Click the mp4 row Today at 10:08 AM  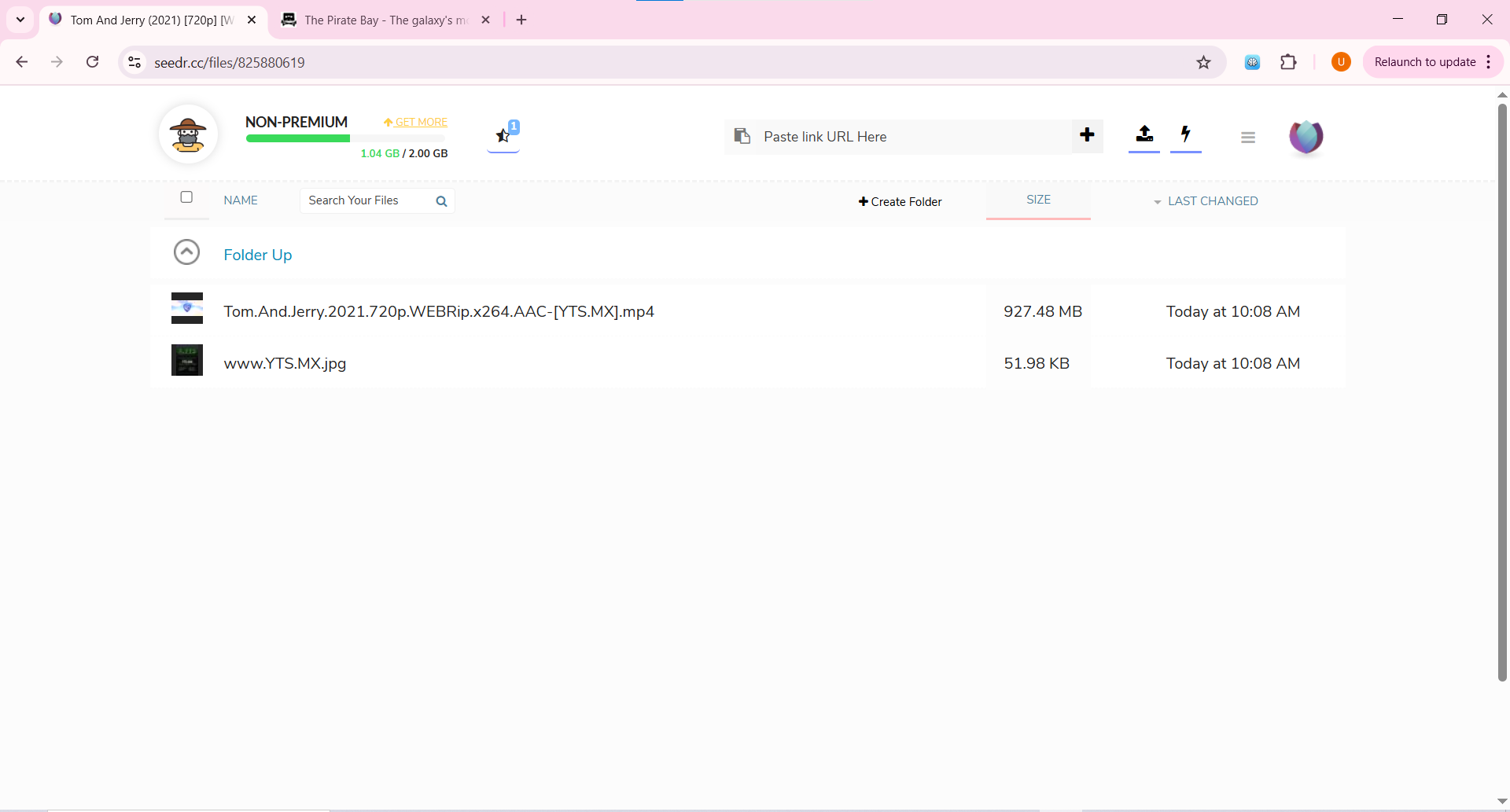pos(1233,311)
